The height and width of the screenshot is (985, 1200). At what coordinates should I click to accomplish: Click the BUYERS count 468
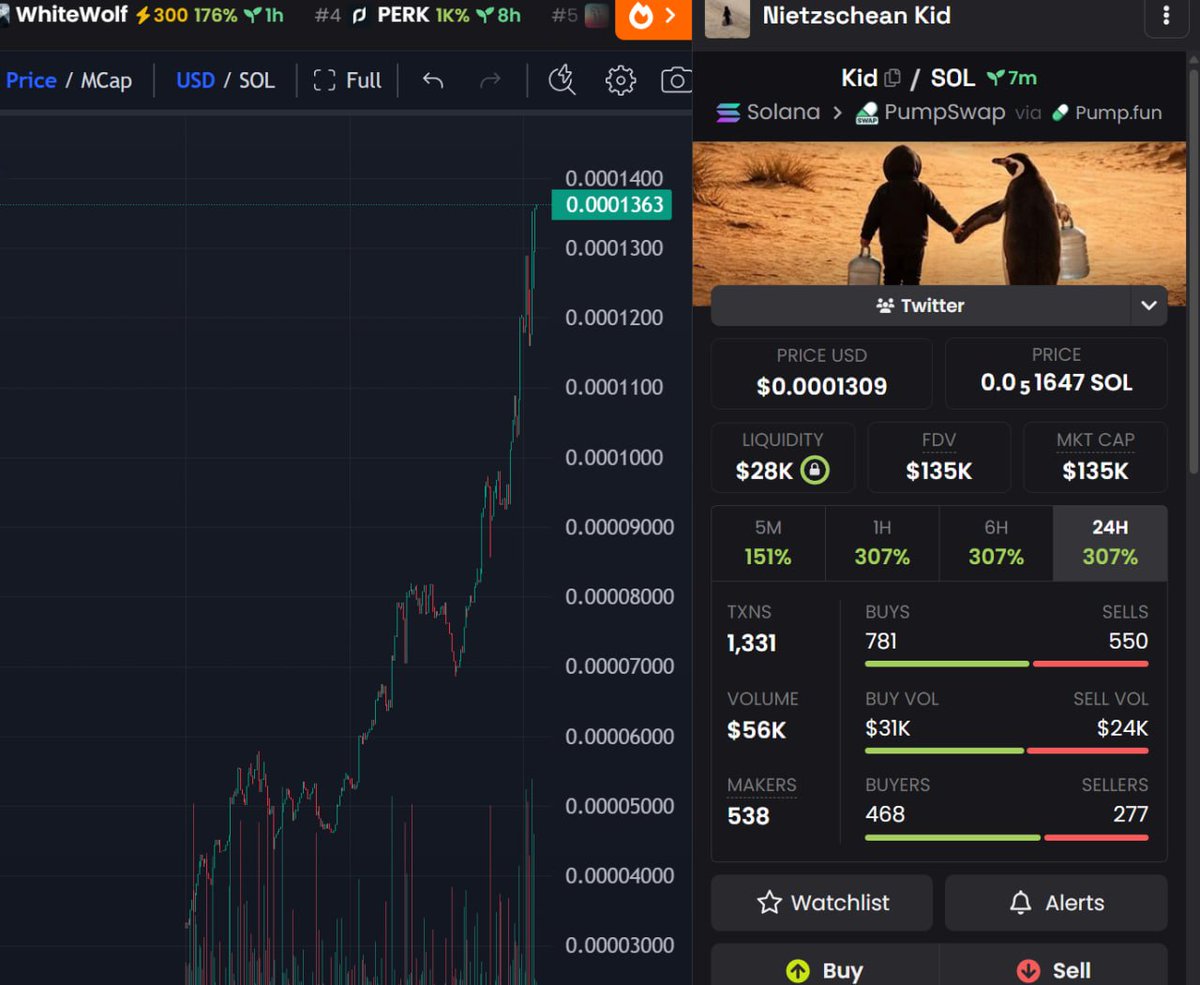pos(885,814)
